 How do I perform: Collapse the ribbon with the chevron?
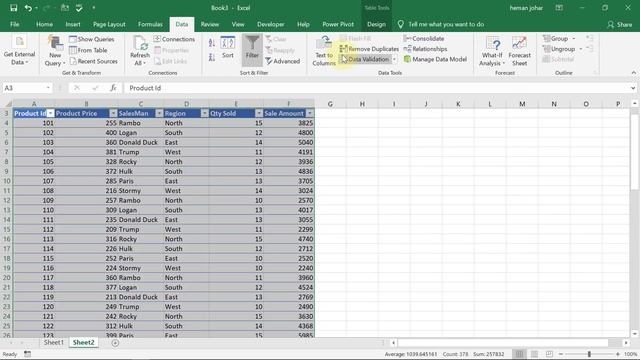pos(633,73)
